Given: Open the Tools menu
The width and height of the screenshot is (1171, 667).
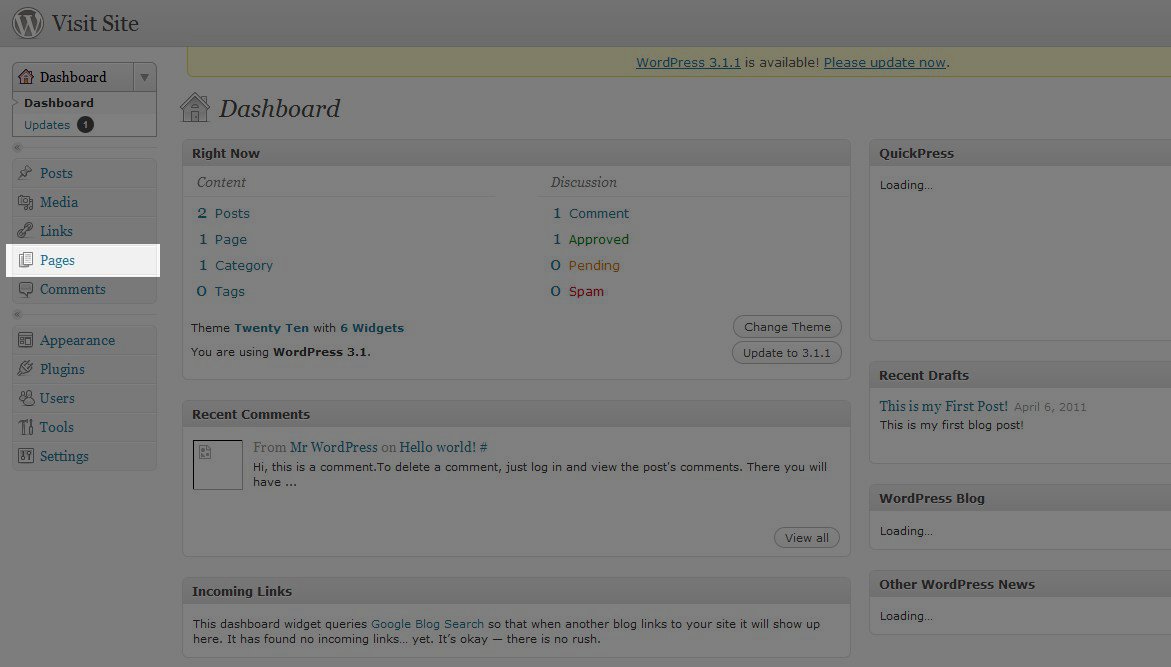Looking at the screenshot, I should (x=56, y=427).
